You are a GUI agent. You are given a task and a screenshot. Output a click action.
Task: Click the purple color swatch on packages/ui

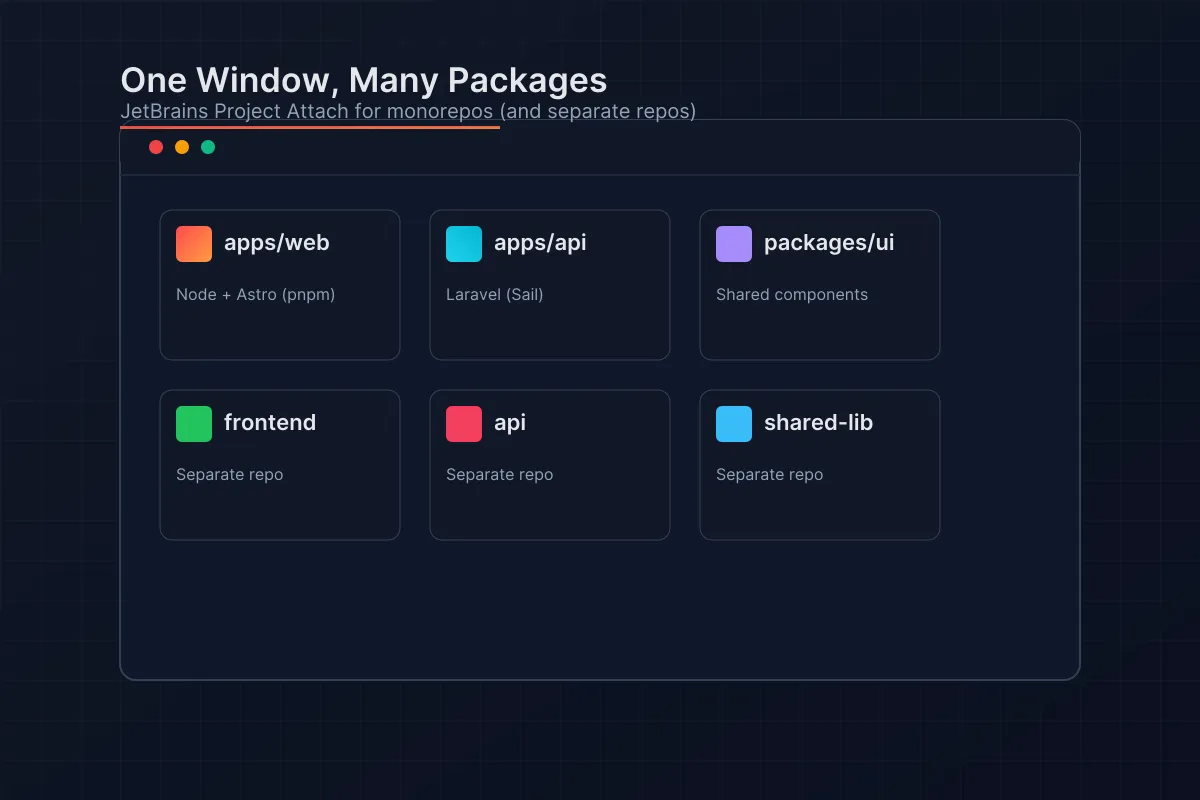click(733, 243)
